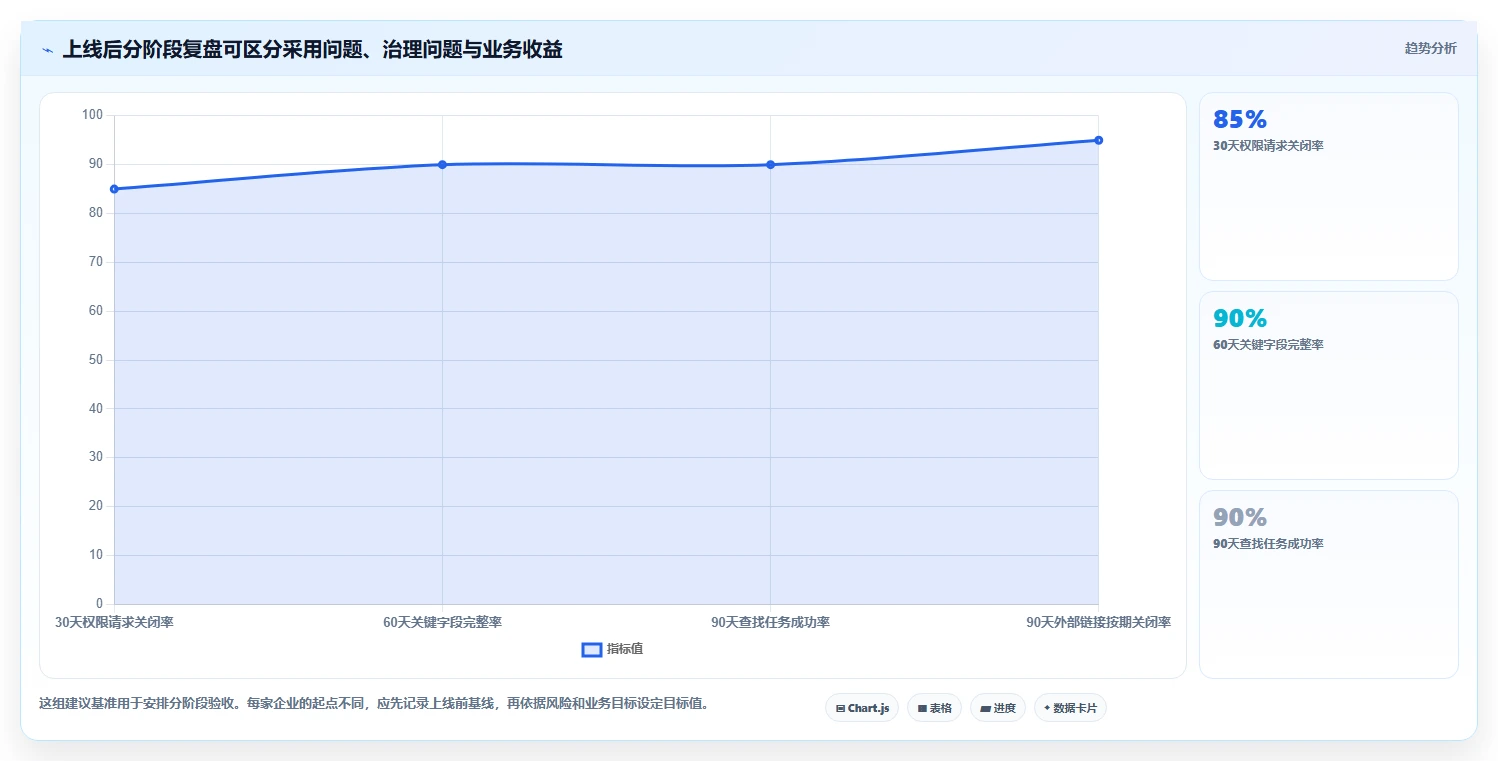This screenshot has height=761, width=1498.
Task: Click the y-axis value 100
Action: pyautogui.click(x=93, y=115)
